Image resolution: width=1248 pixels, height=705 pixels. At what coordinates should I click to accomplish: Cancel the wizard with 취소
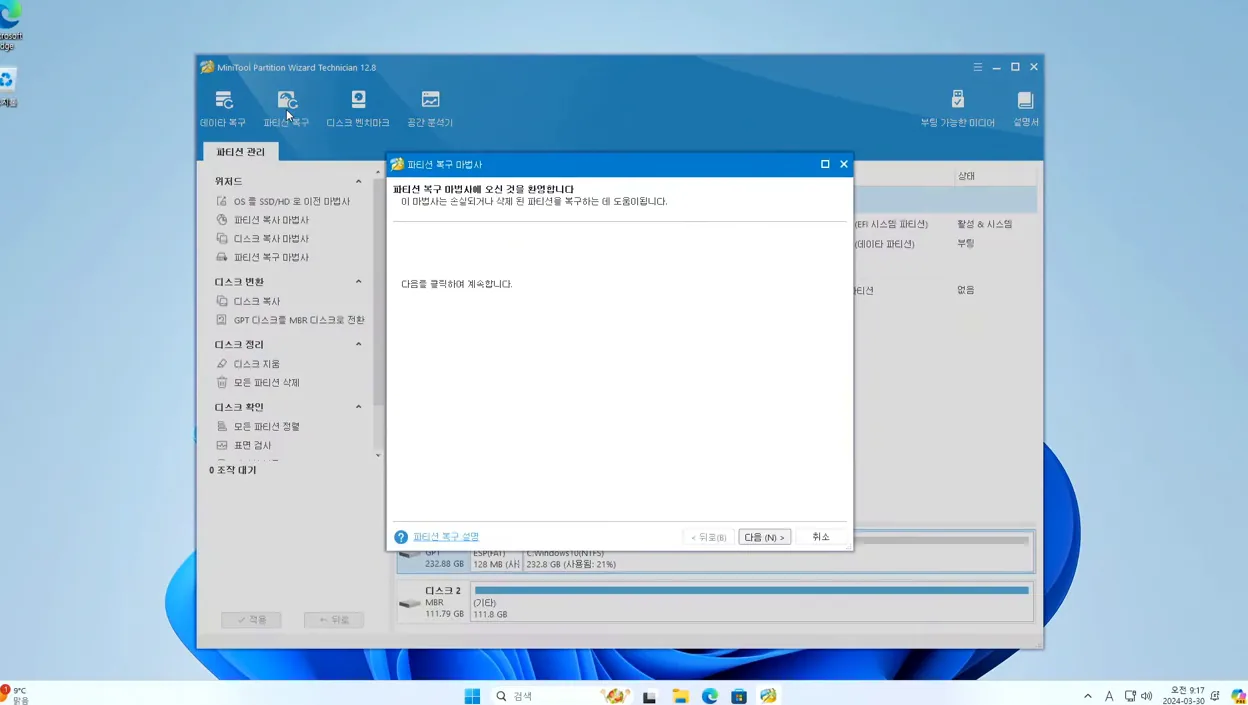821,537
